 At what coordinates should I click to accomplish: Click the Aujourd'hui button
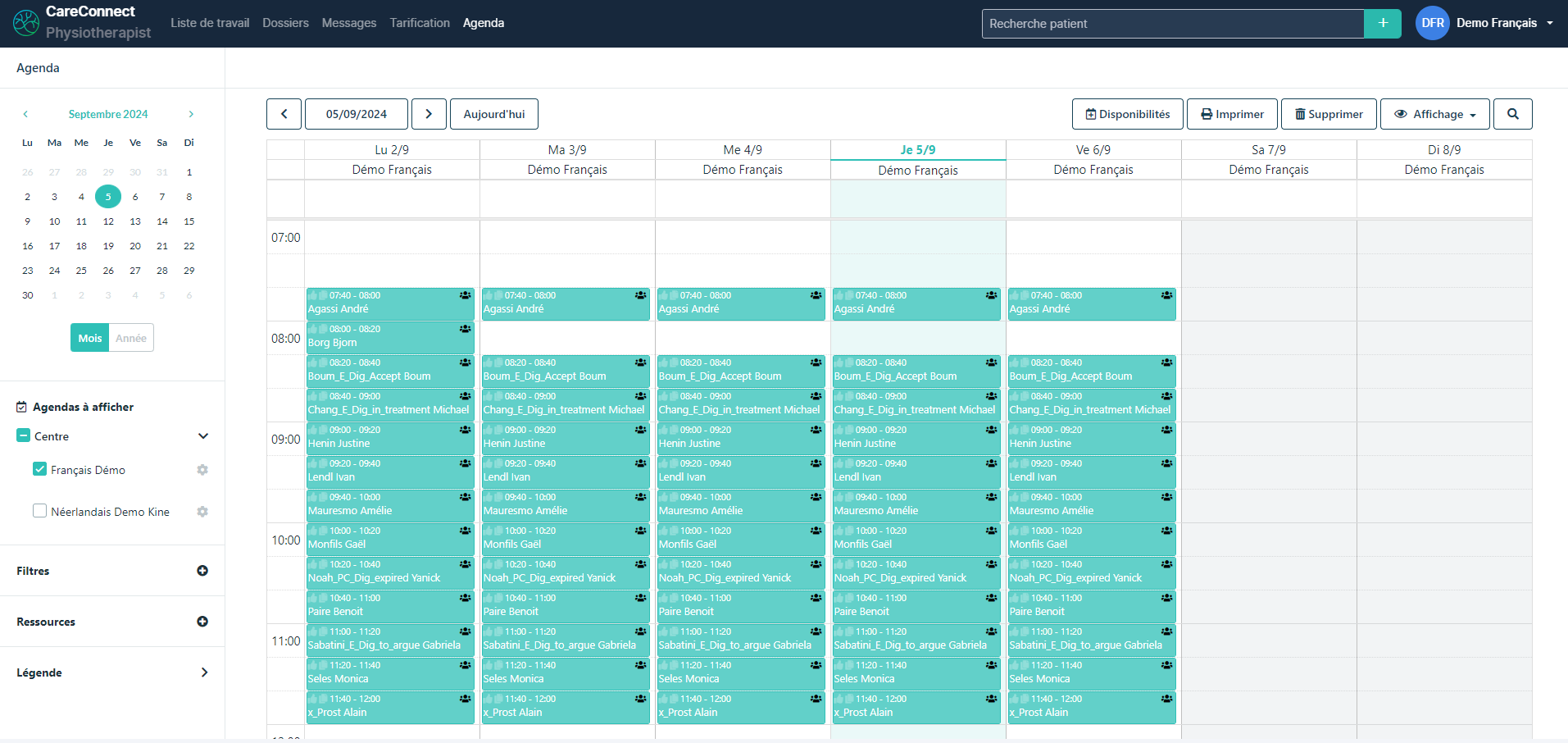point(494,114)
